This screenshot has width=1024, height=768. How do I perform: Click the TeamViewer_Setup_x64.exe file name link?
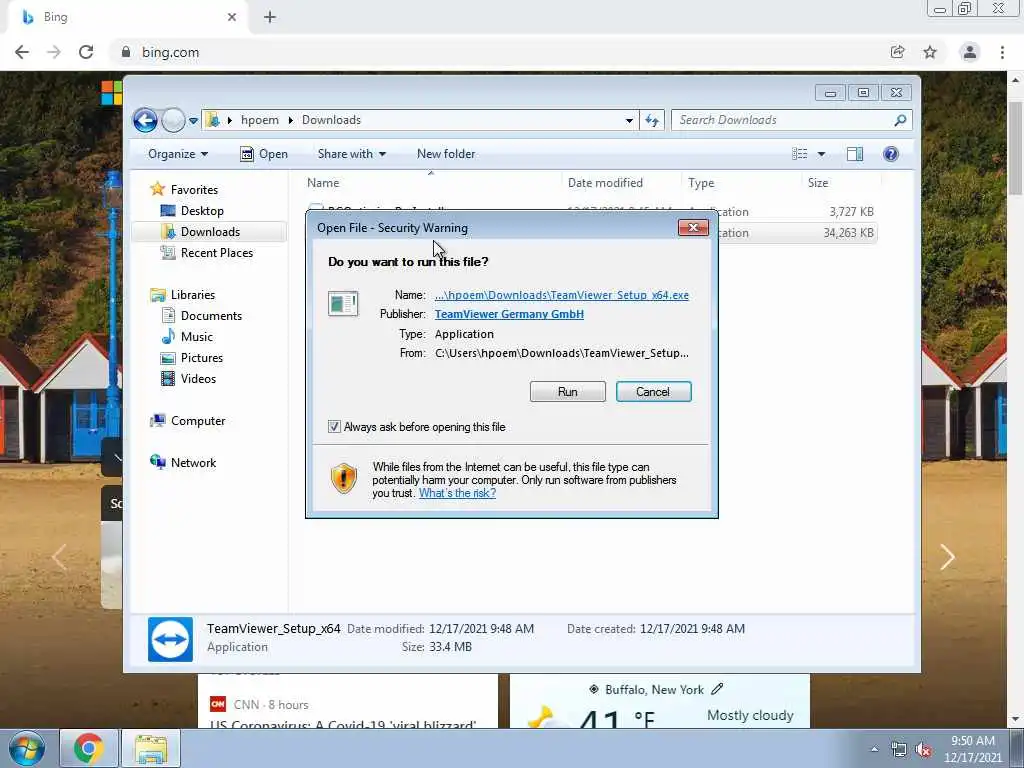click(x=562, y=295)
